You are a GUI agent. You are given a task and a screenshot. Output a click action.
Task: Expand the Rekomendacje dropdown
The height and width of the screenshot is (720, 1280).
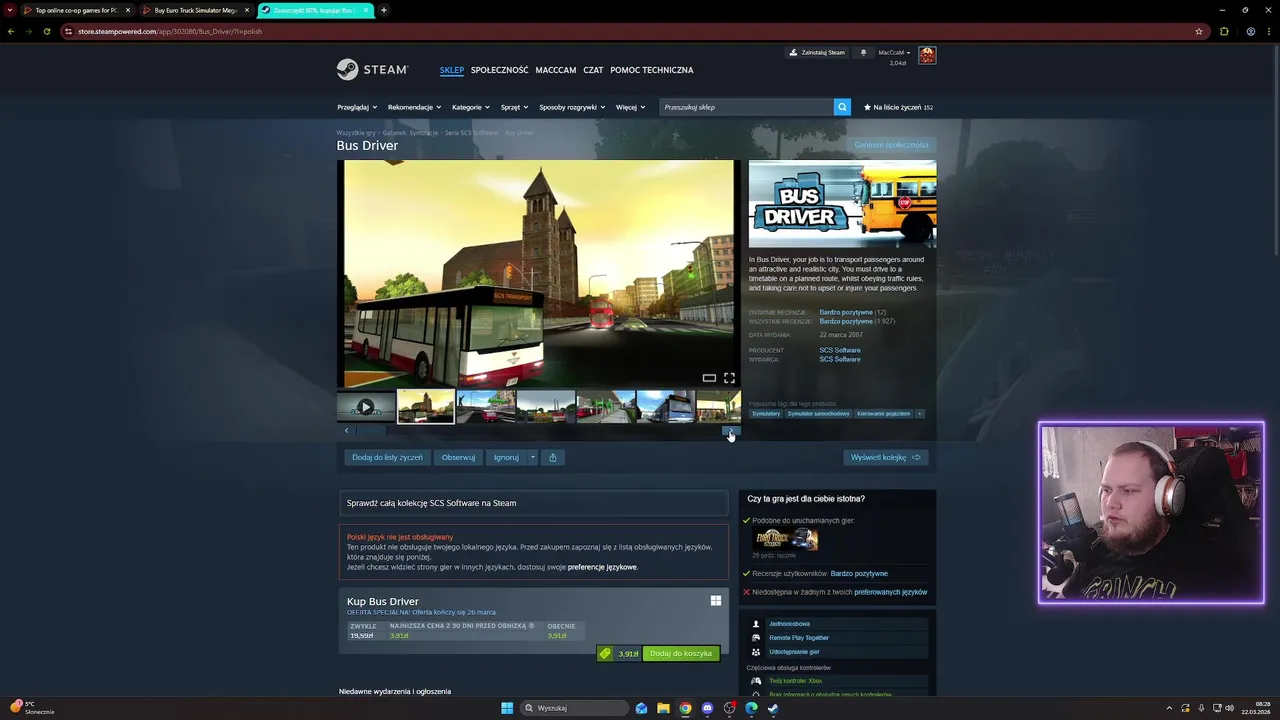(414, 107)
